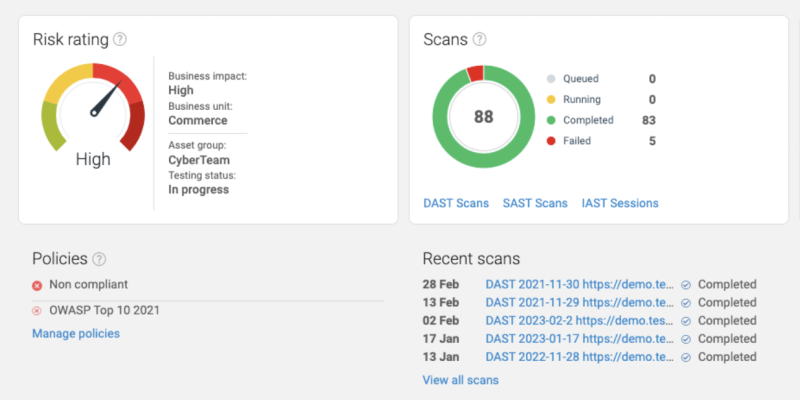Viewport: 800px width, 400px height.
Task: Click the 88 total in scans donut chart
Action: [484, 117]
